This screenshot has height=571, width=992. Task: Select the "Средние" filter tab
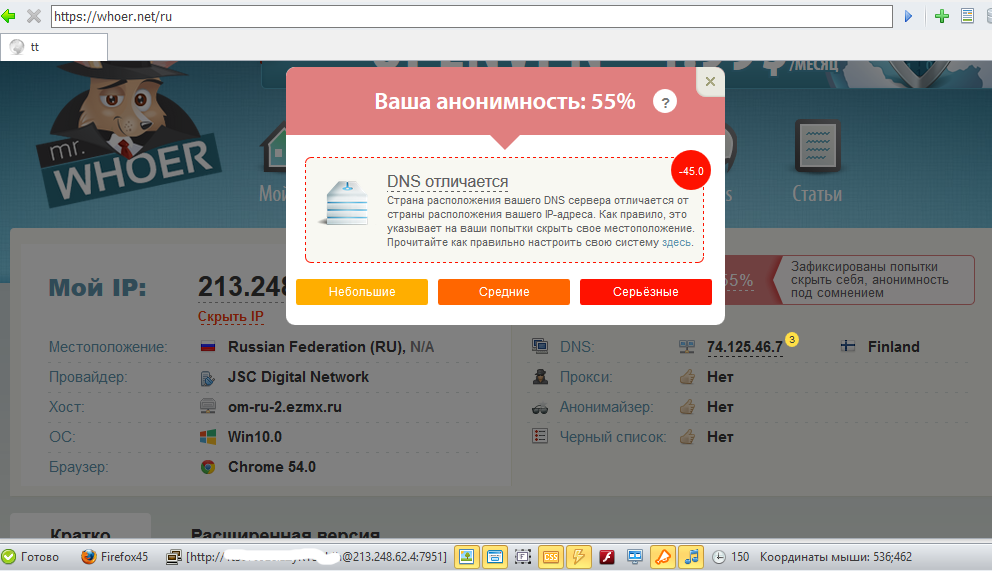point(504,292)
